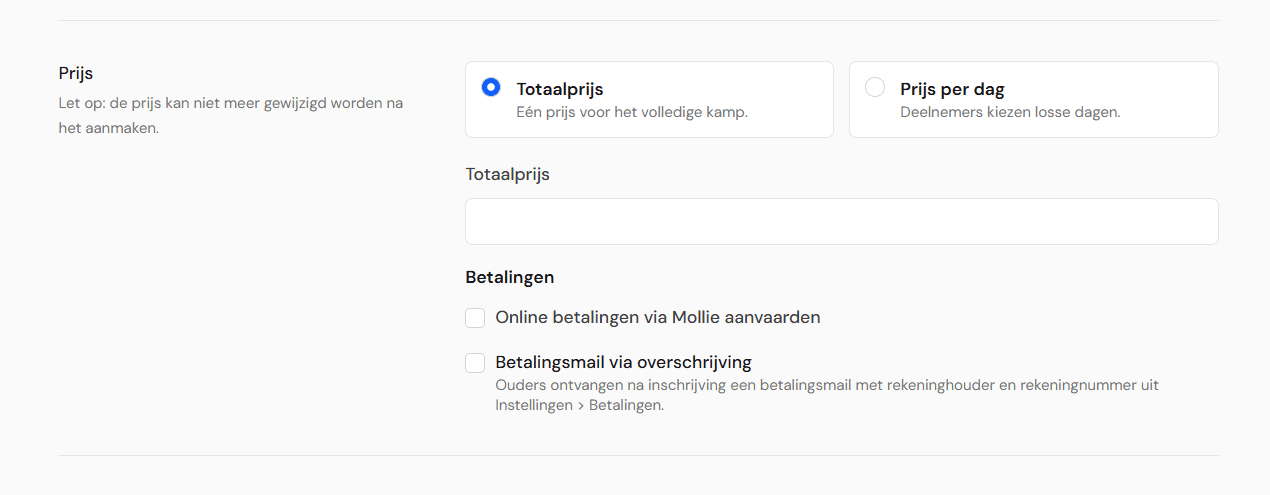This screenshot has height=495, width=1270.
Task: Click the Totaalprijs label above the input
Action: pos(508,174)
